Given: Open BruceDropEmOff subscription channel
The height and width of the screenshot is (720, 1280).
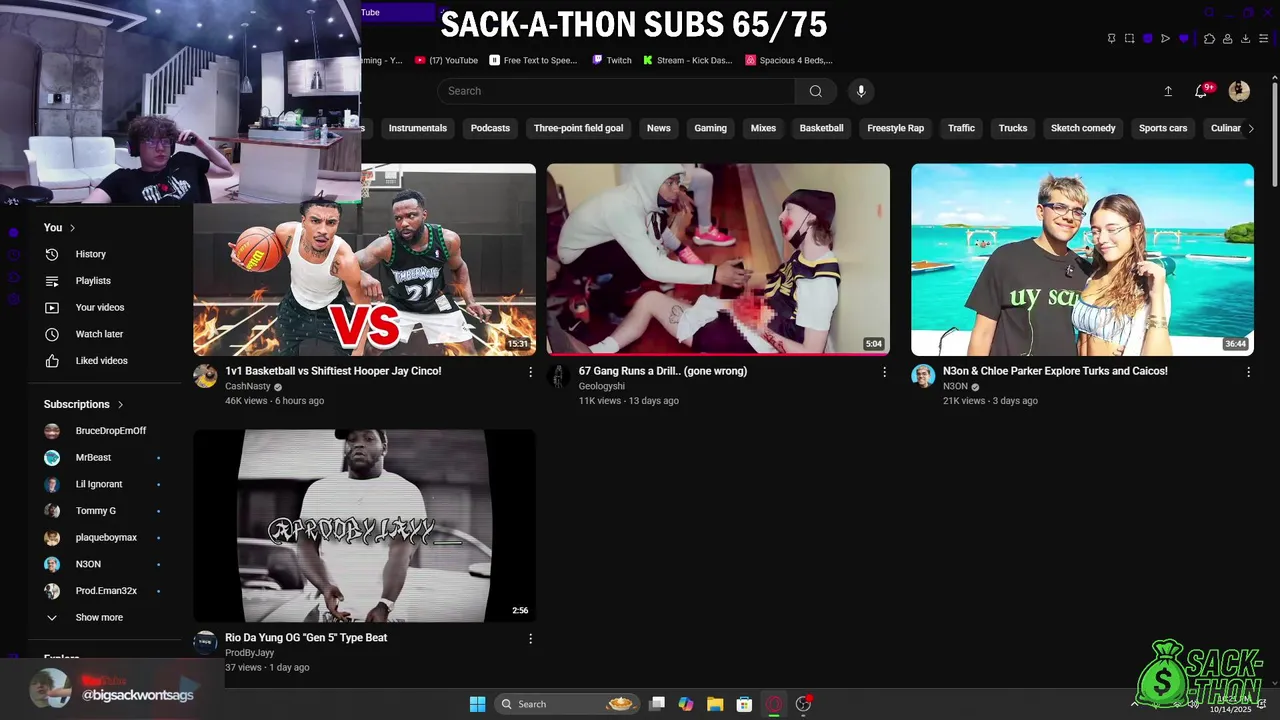Looking at the screenshot, I should pos(110,431).
